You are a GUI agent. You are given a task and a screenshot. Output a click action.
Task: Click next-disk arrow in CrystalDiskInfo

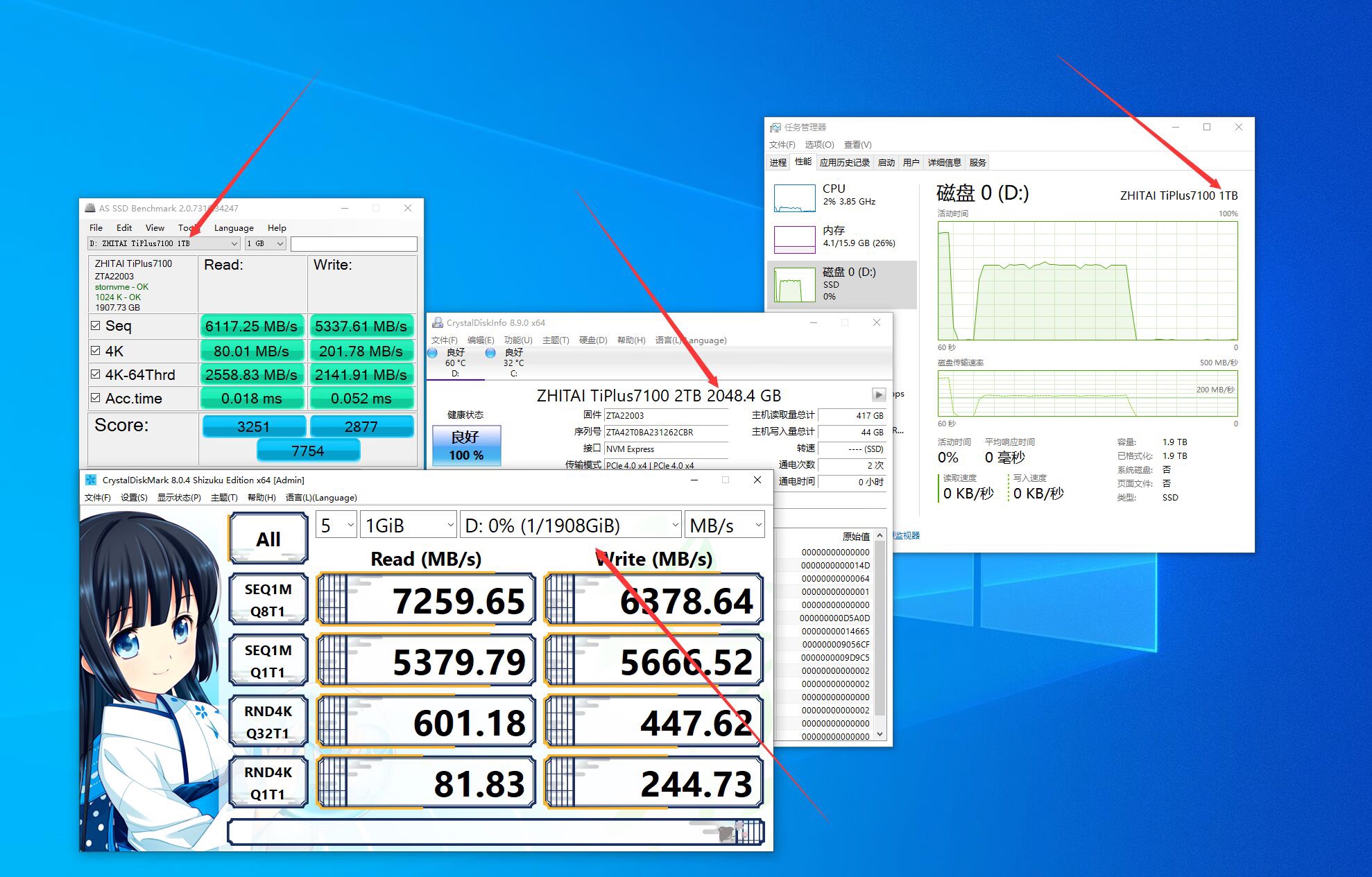pyautogui.click(x=878, y=394)
